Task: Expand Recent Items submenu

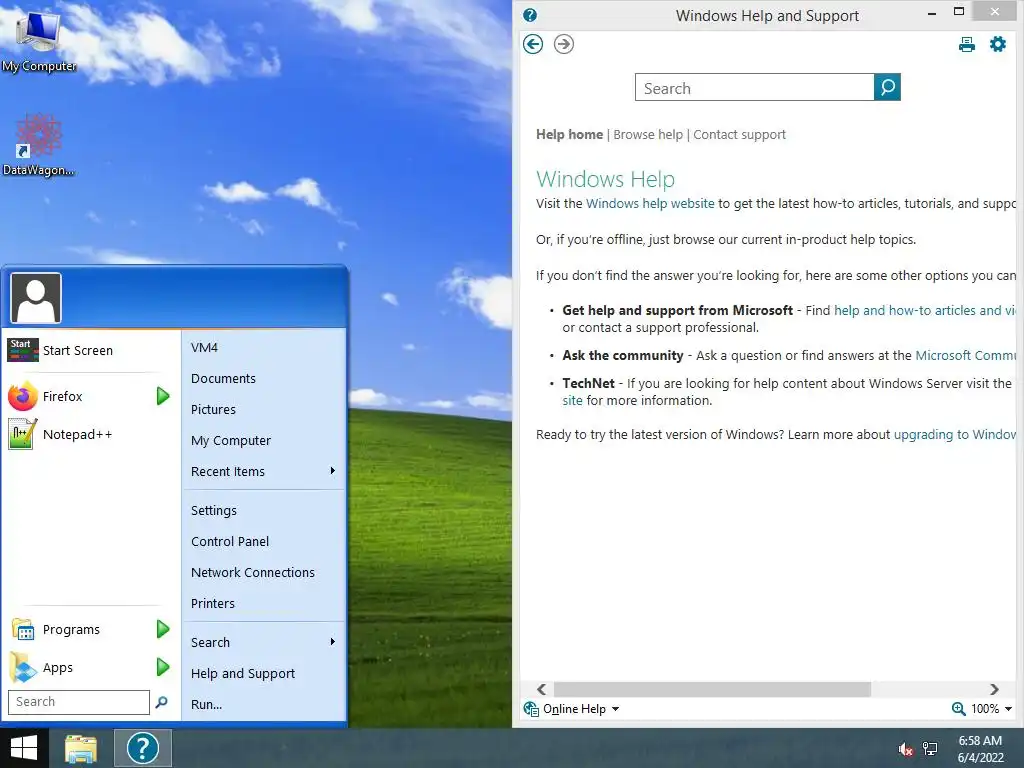Action: pos(263,472)
